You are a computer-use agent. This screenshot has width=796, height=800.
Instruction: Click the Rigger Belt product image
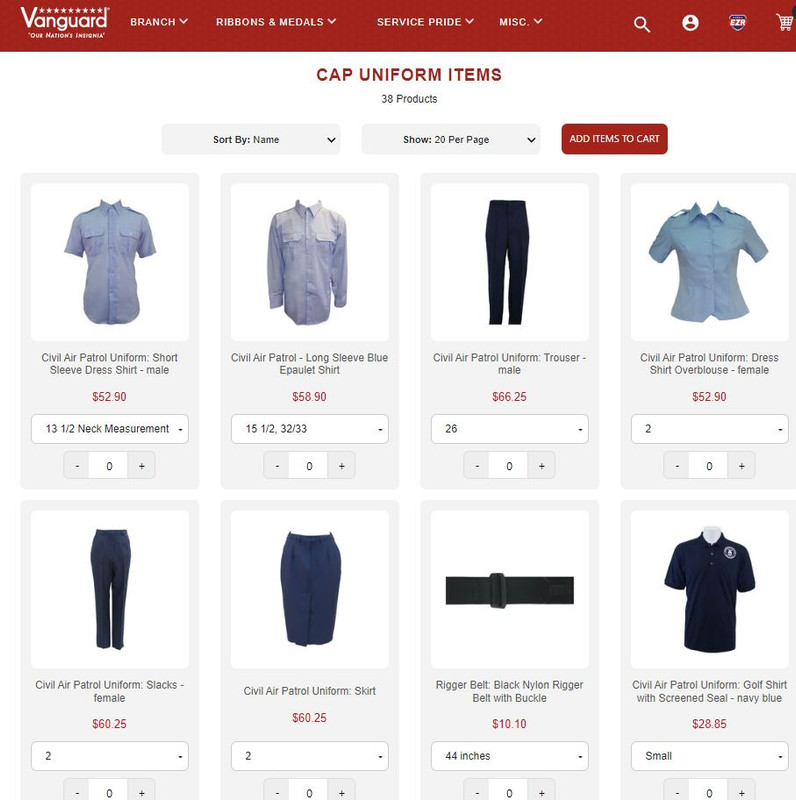[x=509, y=589]
